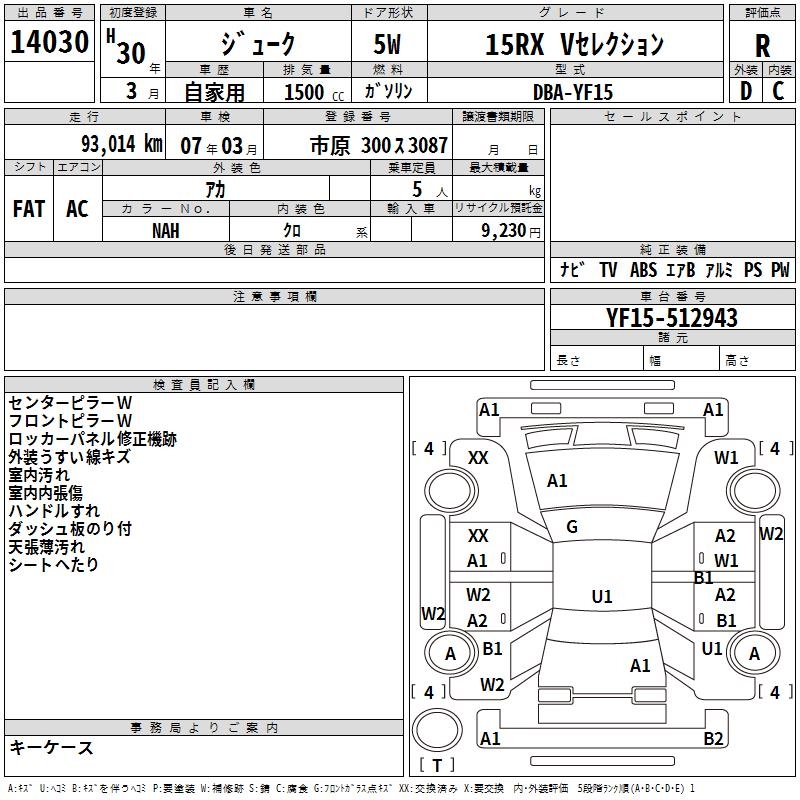Click the seating capacity 5 人
Viewport: 800px width, 800px height.
tap(430, 190)
